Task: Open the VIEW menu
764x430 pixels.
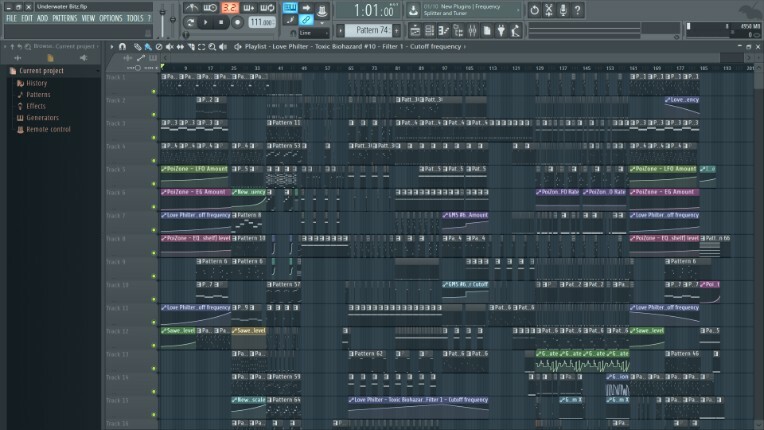Action: (88, 19)
